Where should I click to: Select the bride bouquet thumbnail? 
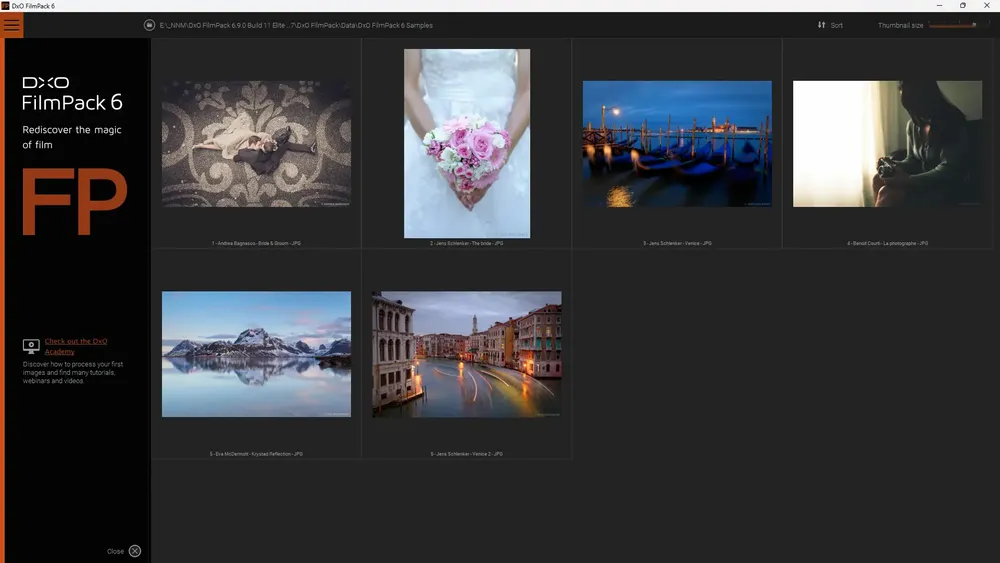(467, 143)
